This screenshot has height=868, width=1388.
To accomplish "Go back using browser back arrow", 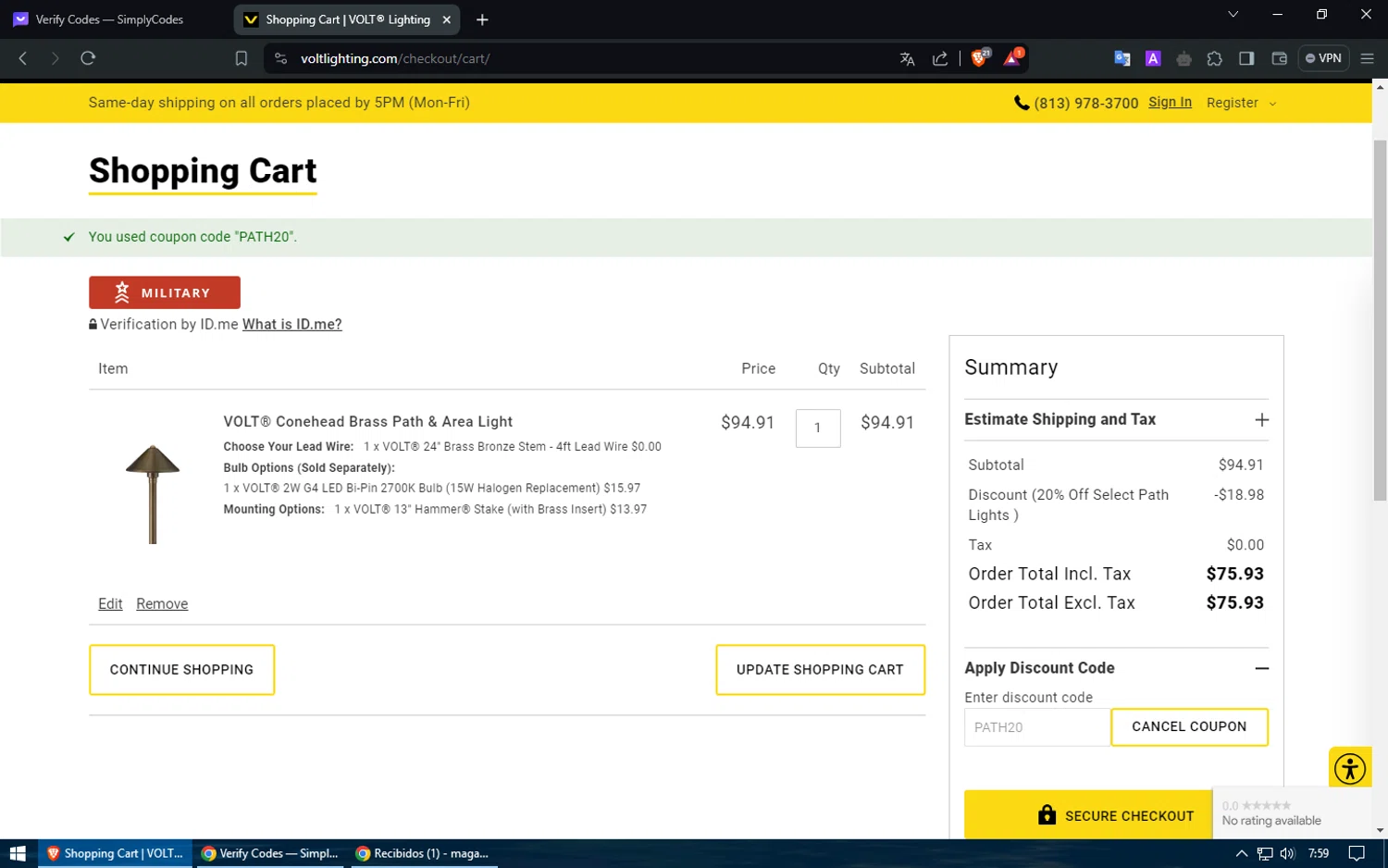I will tap(23, 58).
